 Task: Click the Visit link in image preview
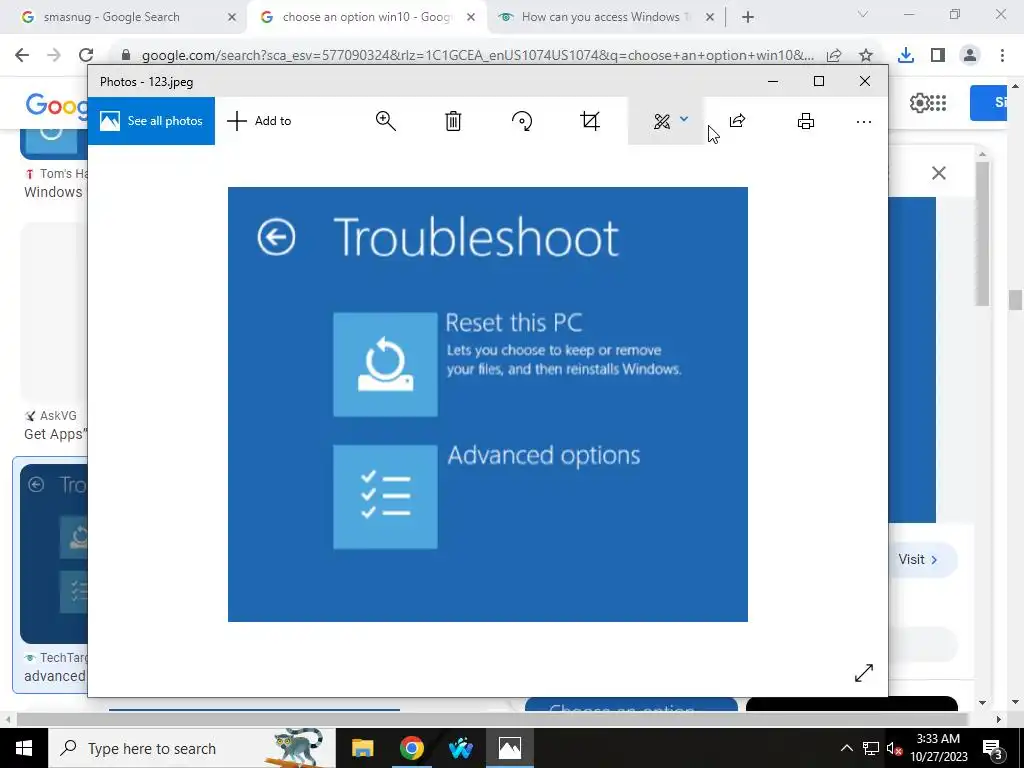[x=918, y=560]
